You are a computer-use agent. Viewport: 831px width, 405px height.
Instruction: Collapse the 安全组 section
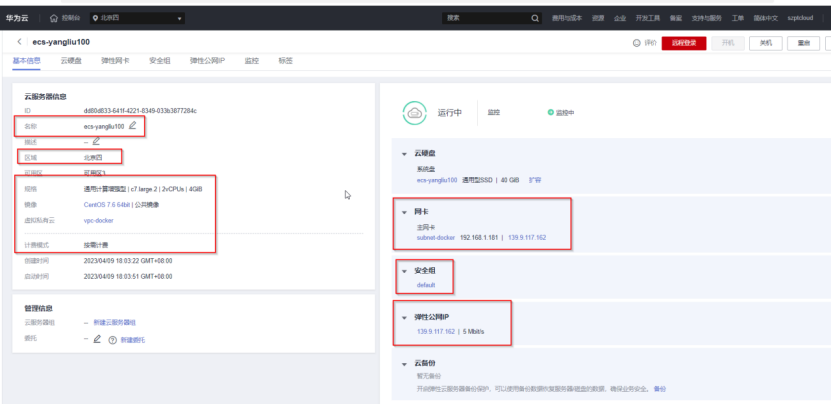coord(404,271)
